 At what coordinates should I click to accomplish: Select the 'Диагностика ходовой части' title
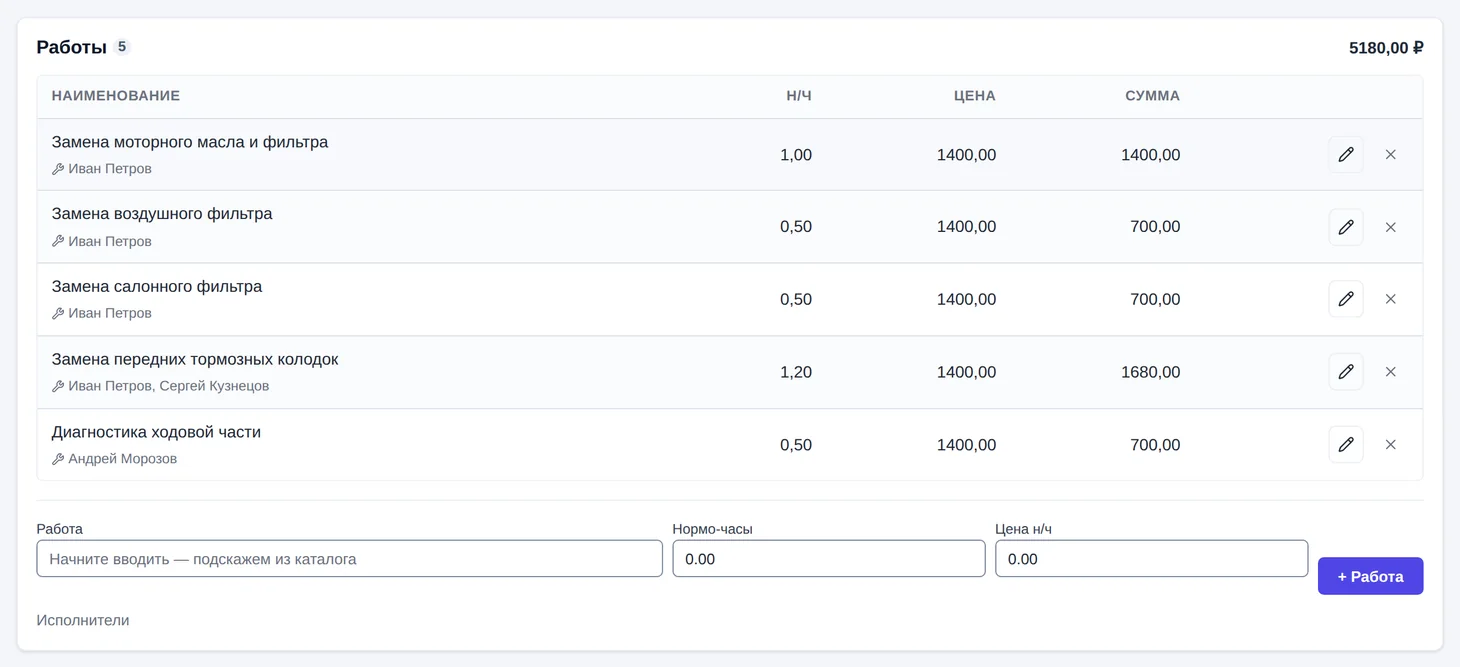pyautogui.click(x=156, y=432)
